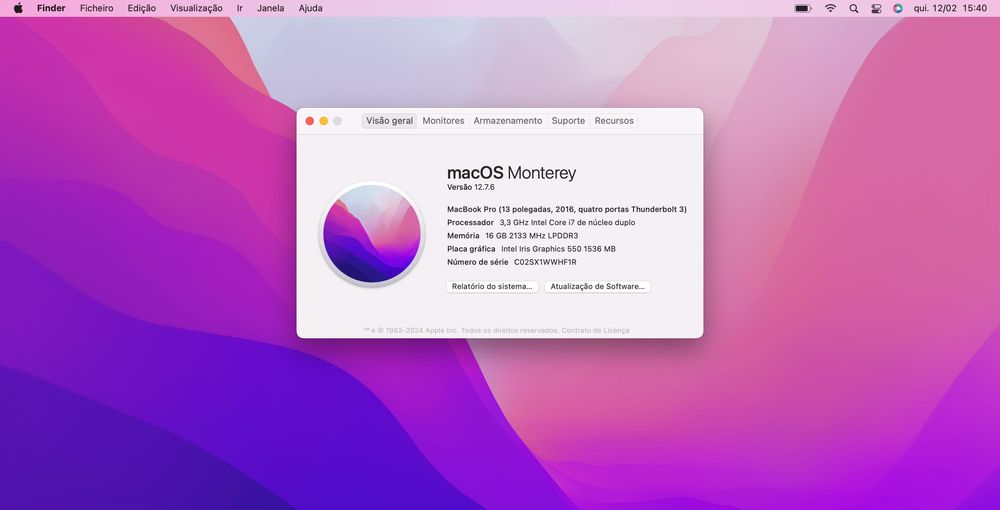This screenshot has height=510, width=1000.
Task: Select the Visão geral tab
Action: tap(390, 120)
